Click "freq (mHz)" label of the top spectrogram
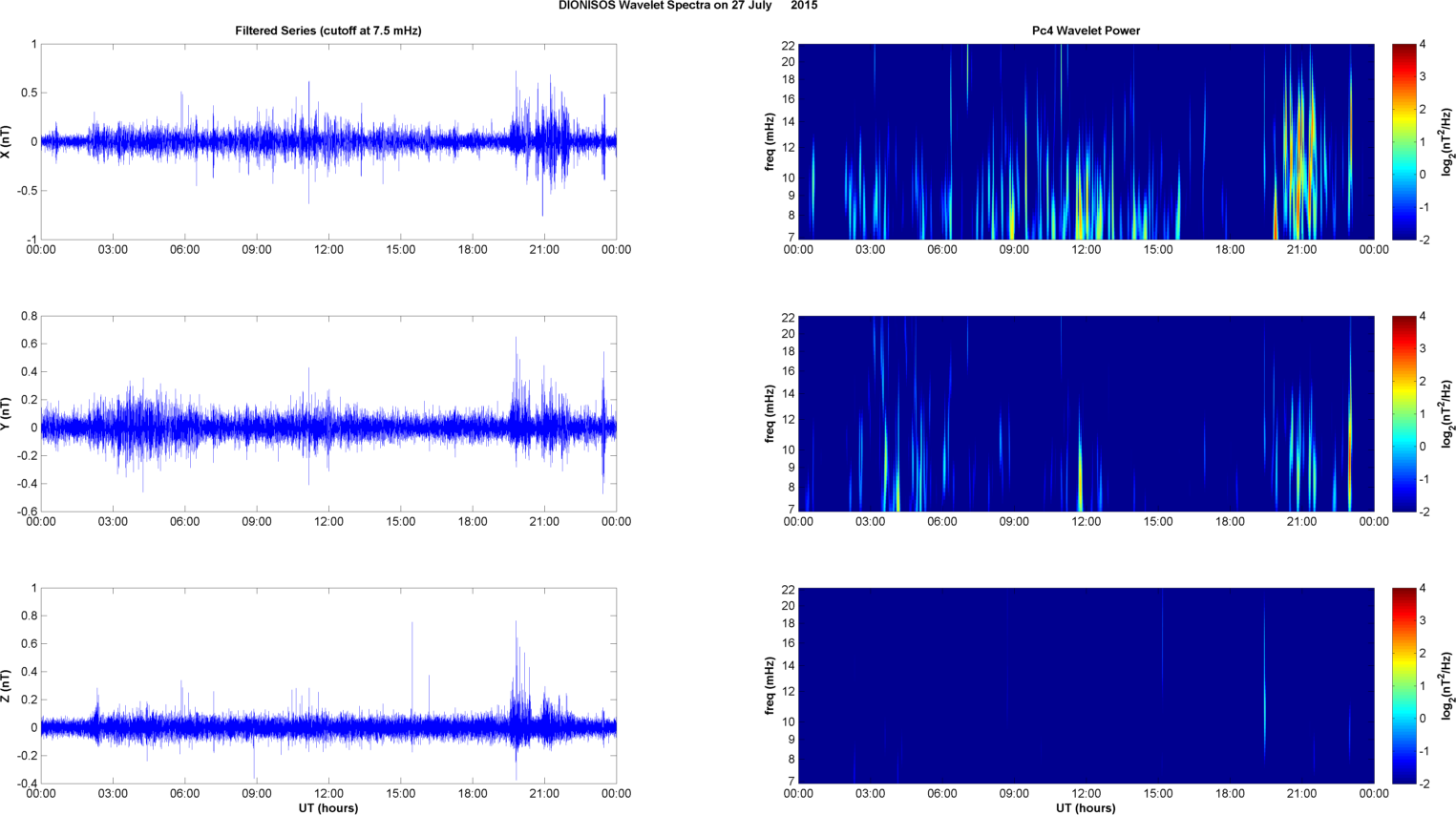This screenshot has height=815, width=1456. pos(770,142)
